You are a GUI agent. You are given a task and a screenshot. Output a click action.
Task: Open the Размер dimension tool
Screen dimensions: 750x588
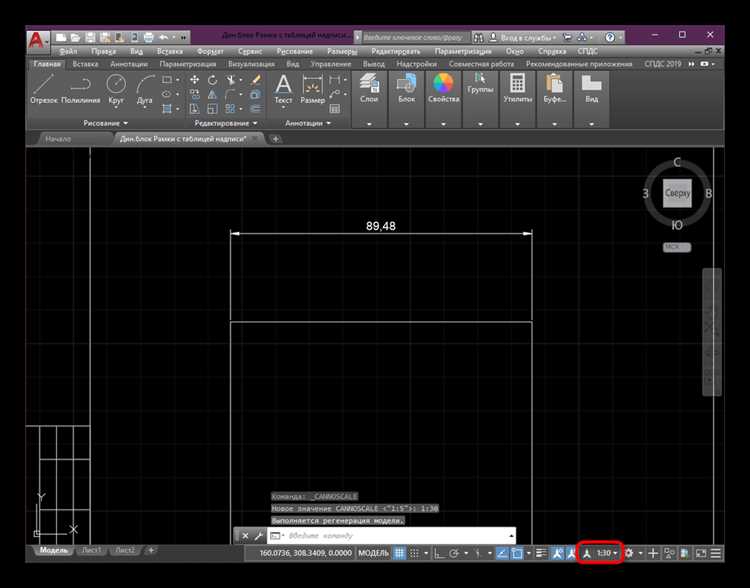312,89
